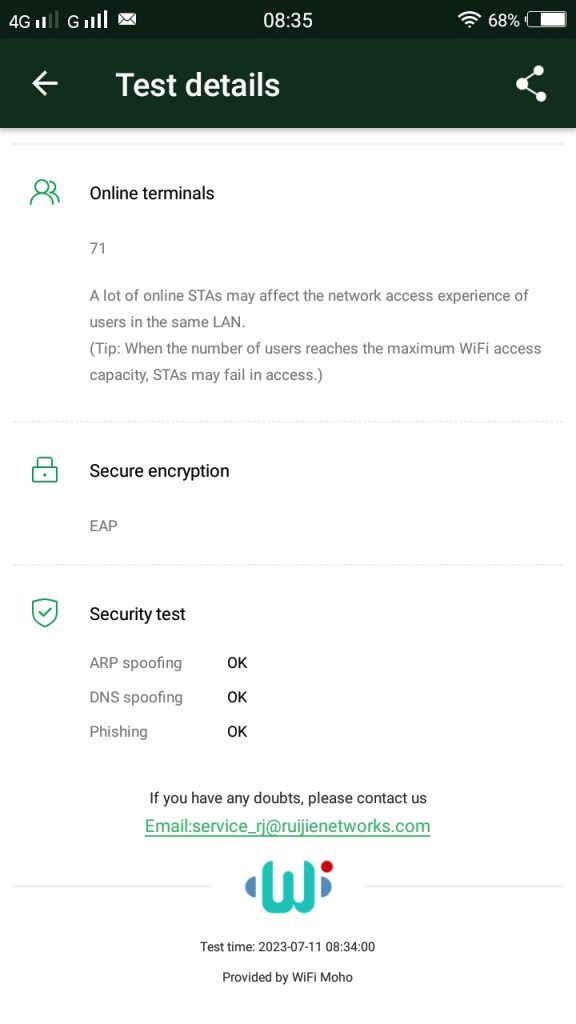Tap the battery status icon
The height and width of the screenshot is (1024, 576).
point(546,20)
